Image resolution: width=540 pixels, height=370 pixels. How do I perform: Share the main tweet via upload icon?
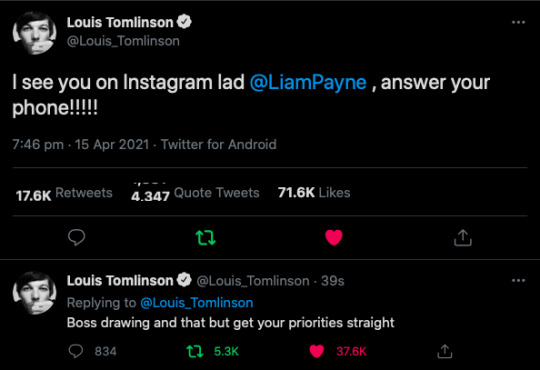coord(463,238)
